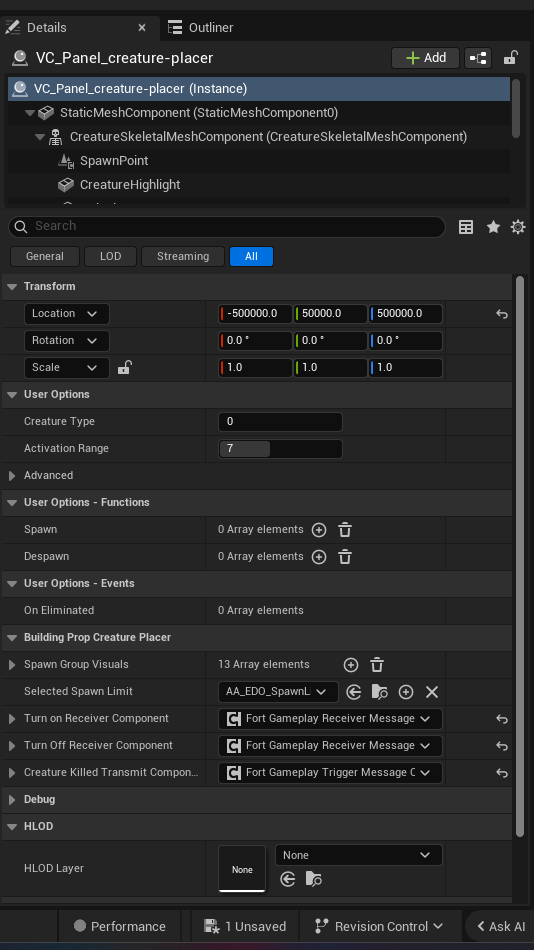Click the 1 Unsaved button

[245, 926]
